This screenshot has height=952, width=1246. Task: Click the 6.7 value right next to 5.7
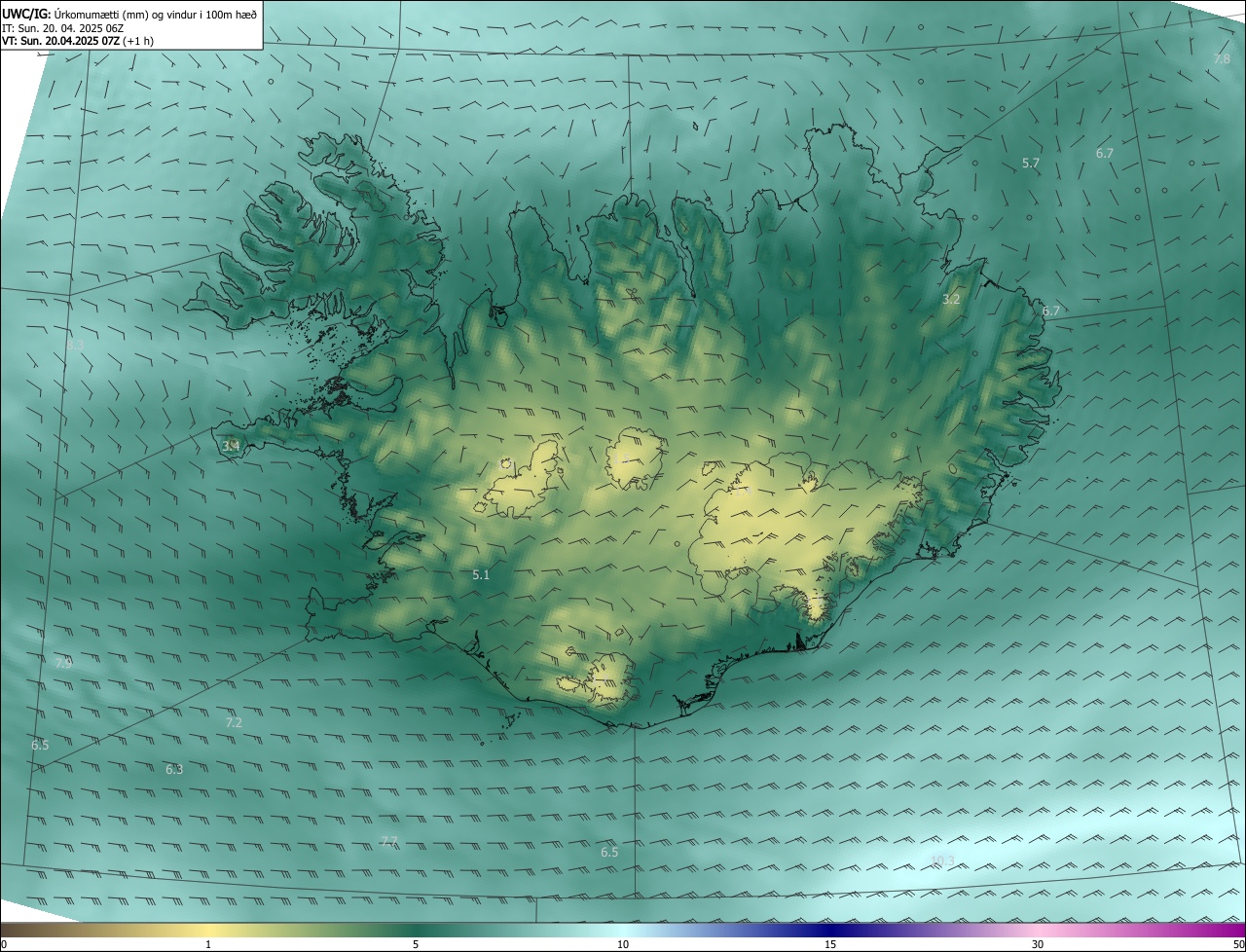pyautogui.click(x=1105, y=154)
